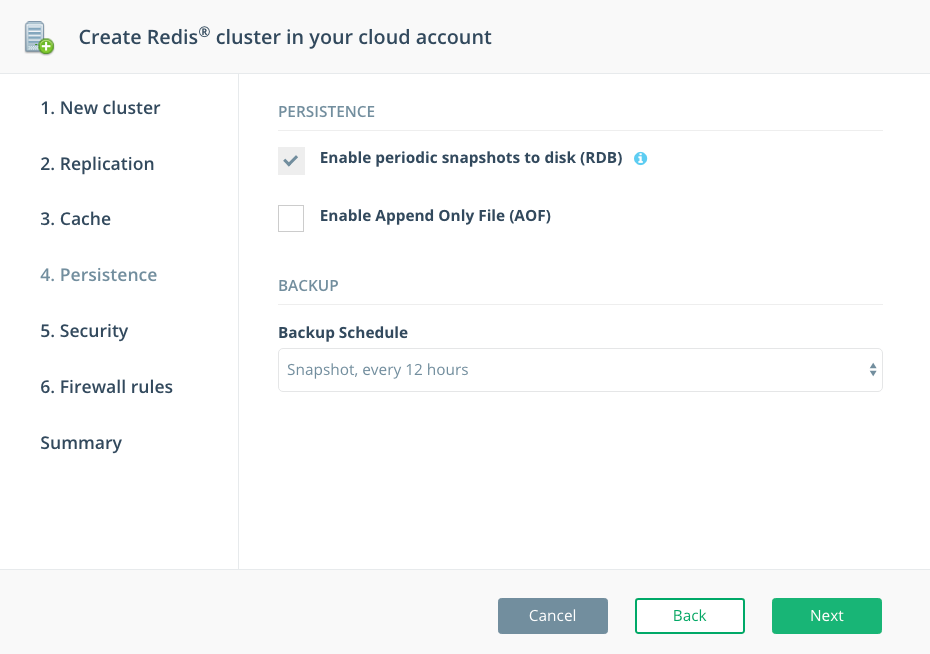Toggle the periodic RDB snapshots checkbox

pos(291,160)
